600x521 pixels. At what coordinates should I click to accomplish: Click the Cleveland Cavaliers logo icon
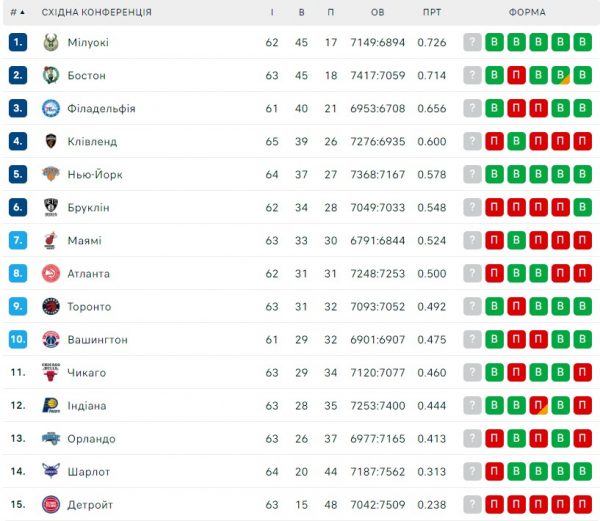pos(51,141)
